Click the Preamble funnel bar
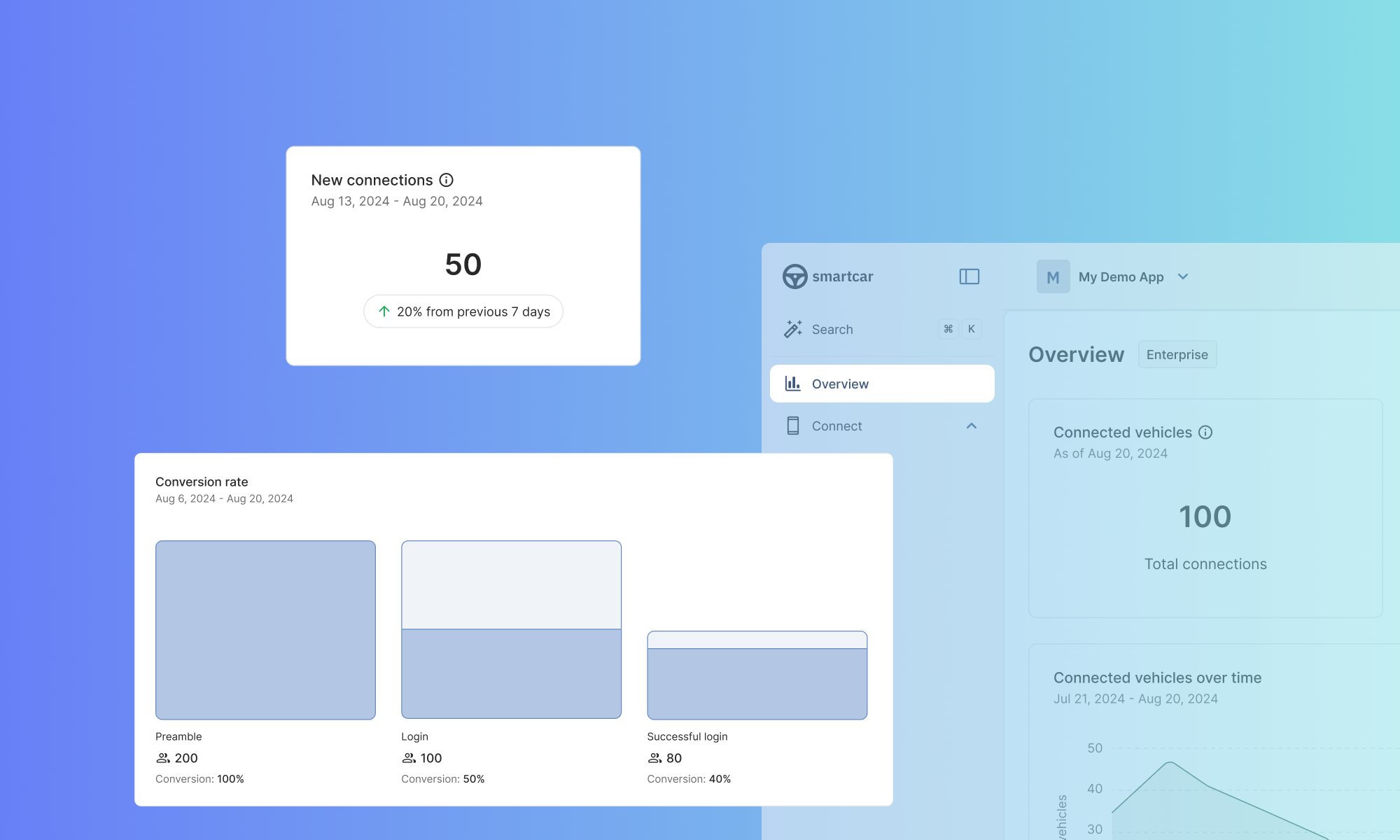The height and width of the screenshot is (840, 1400). pos(265,630)
